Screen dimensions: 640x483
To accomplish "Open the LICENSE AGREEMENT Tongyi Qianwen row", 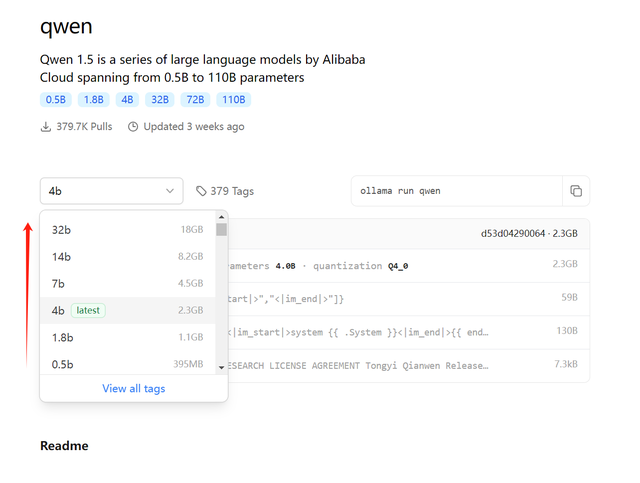I will pyautogui.click(x=409, y=365).
